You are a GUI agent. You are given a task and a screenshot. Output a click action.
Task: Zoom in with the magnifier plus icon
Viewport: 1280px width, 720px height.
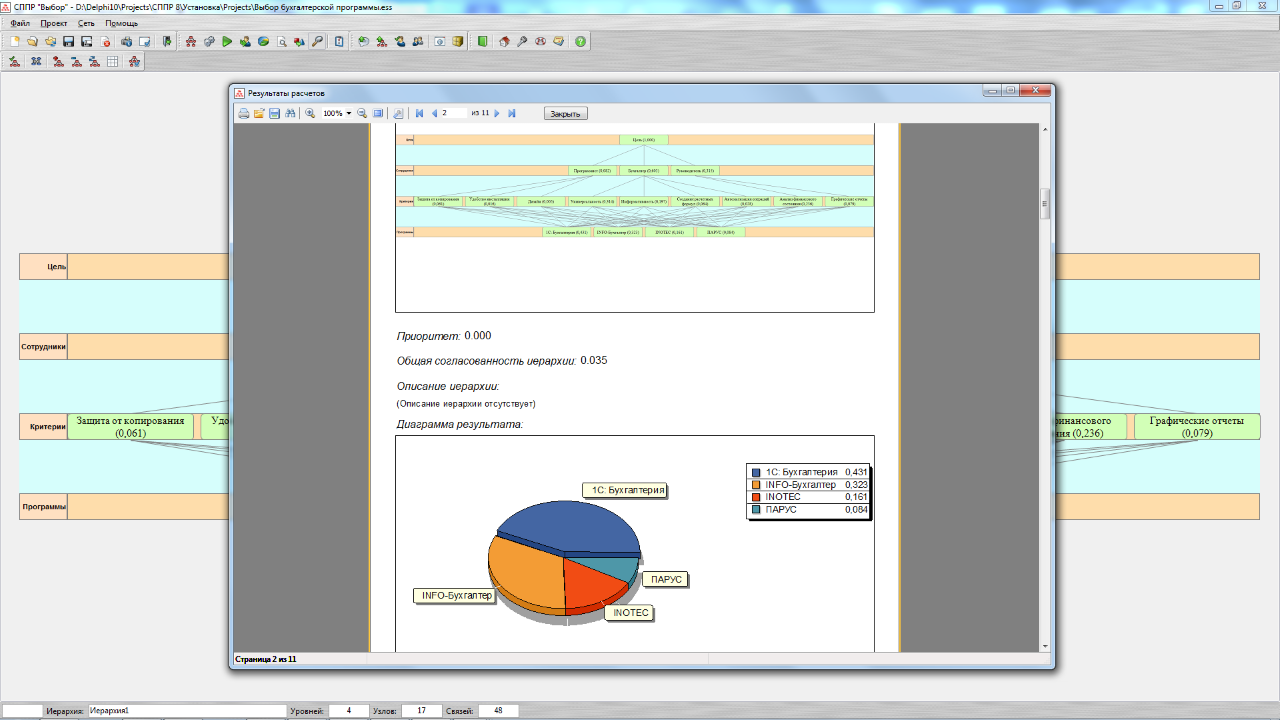click(310, 114)
